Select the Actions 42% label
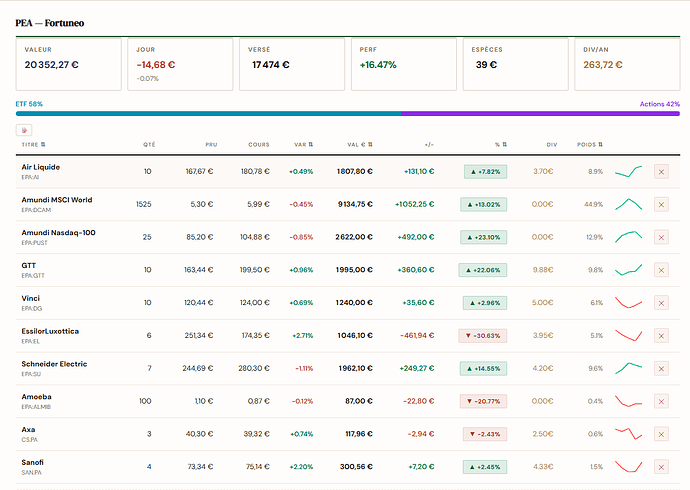 [660, 104]
